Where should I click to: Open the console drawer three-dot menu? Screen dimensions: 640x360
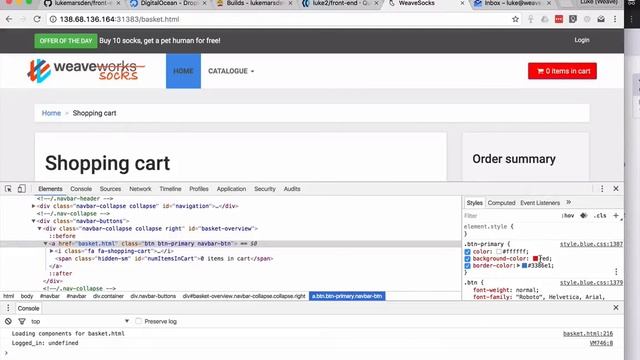pos(8,308)
